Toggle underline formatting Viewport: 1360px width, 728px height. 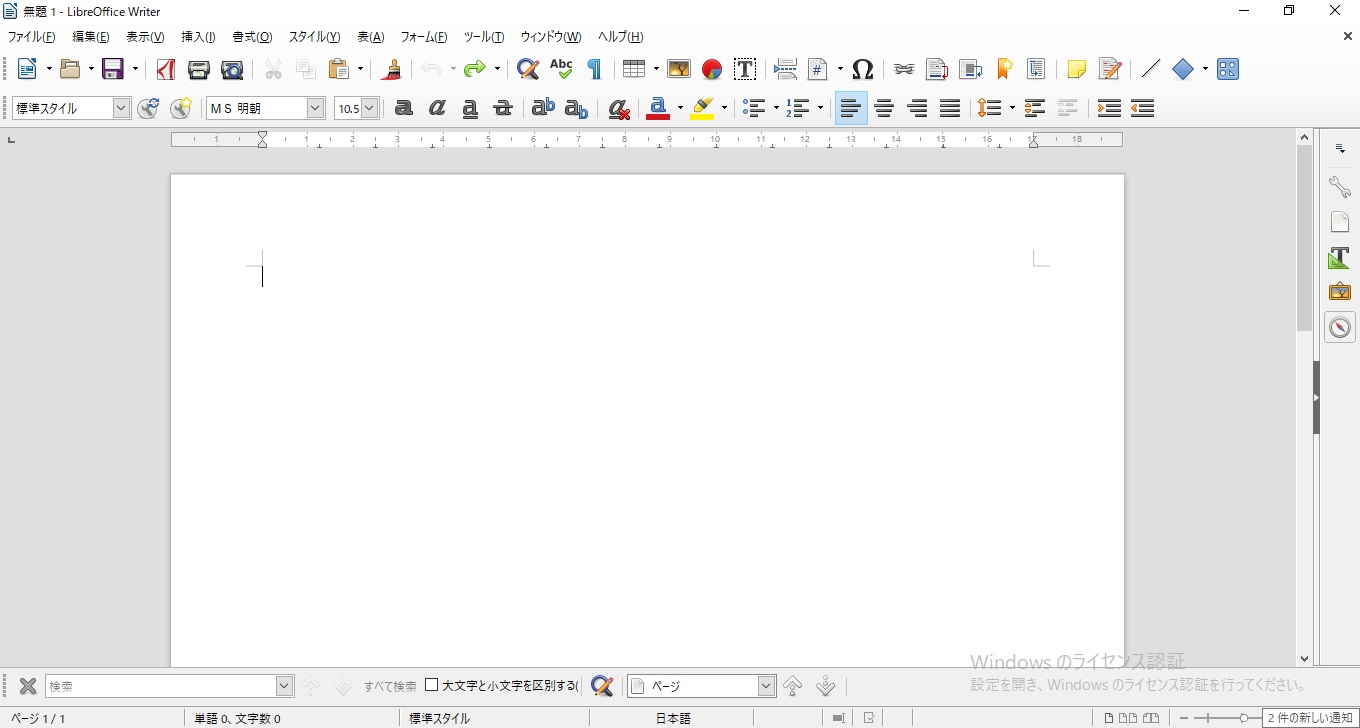470,108
